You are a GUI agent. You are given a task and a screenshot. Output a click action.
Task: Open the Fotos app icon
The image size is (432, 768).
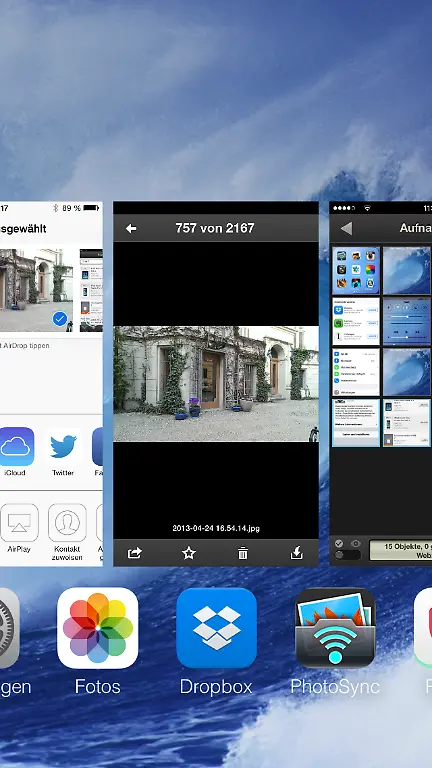click(97, 628)
